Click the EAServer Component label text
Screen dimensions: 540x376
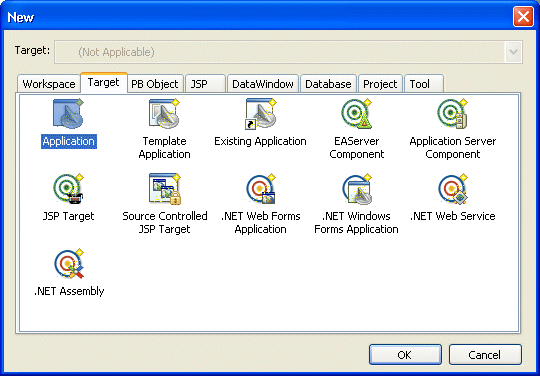pos(356,148)
